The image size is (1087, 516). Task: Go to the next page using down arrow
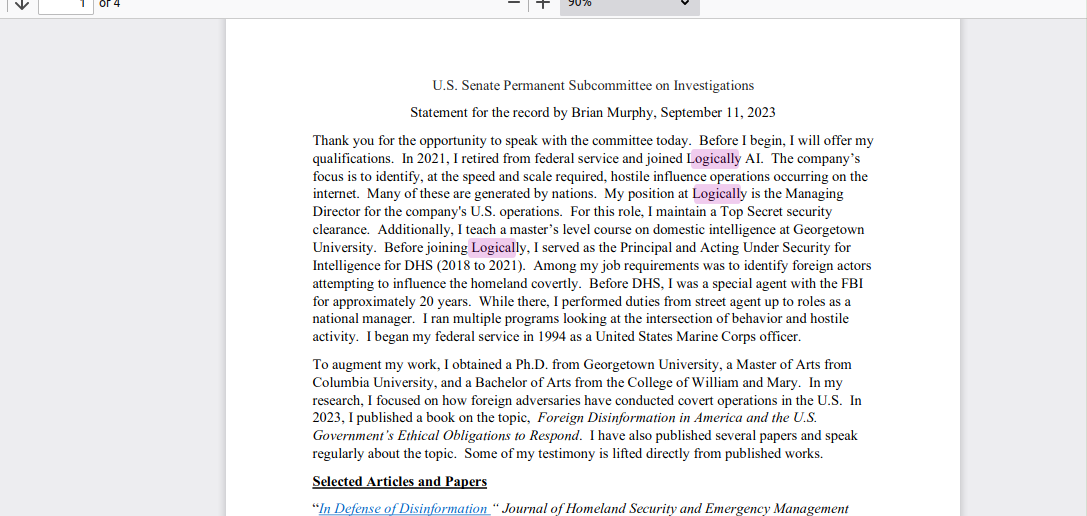click(x=21, y=3)
